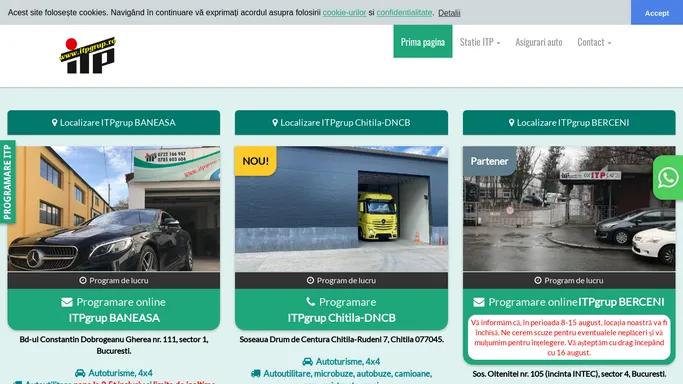Open cookie Detalii link
This screenshot has width=683, height=384.
click(449, 13)
